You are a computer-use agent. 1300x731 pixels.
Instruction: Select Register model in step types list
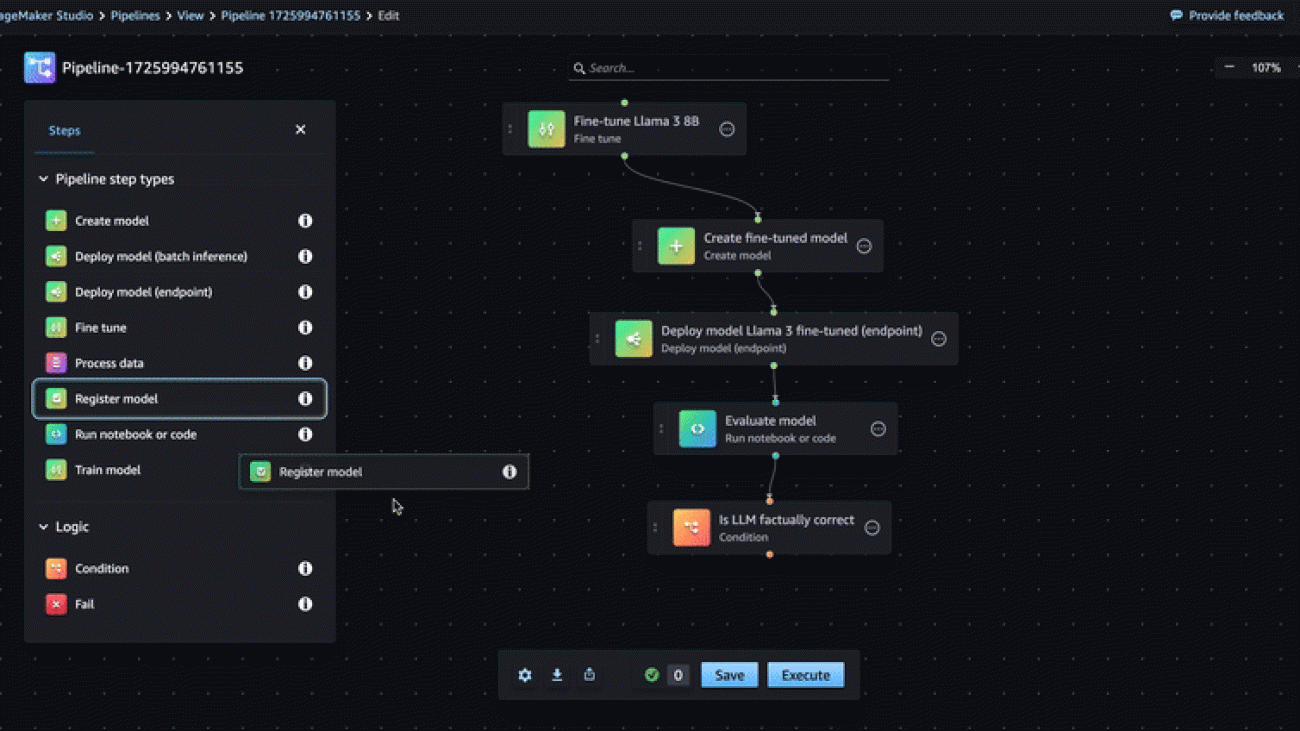coord(180,399)
